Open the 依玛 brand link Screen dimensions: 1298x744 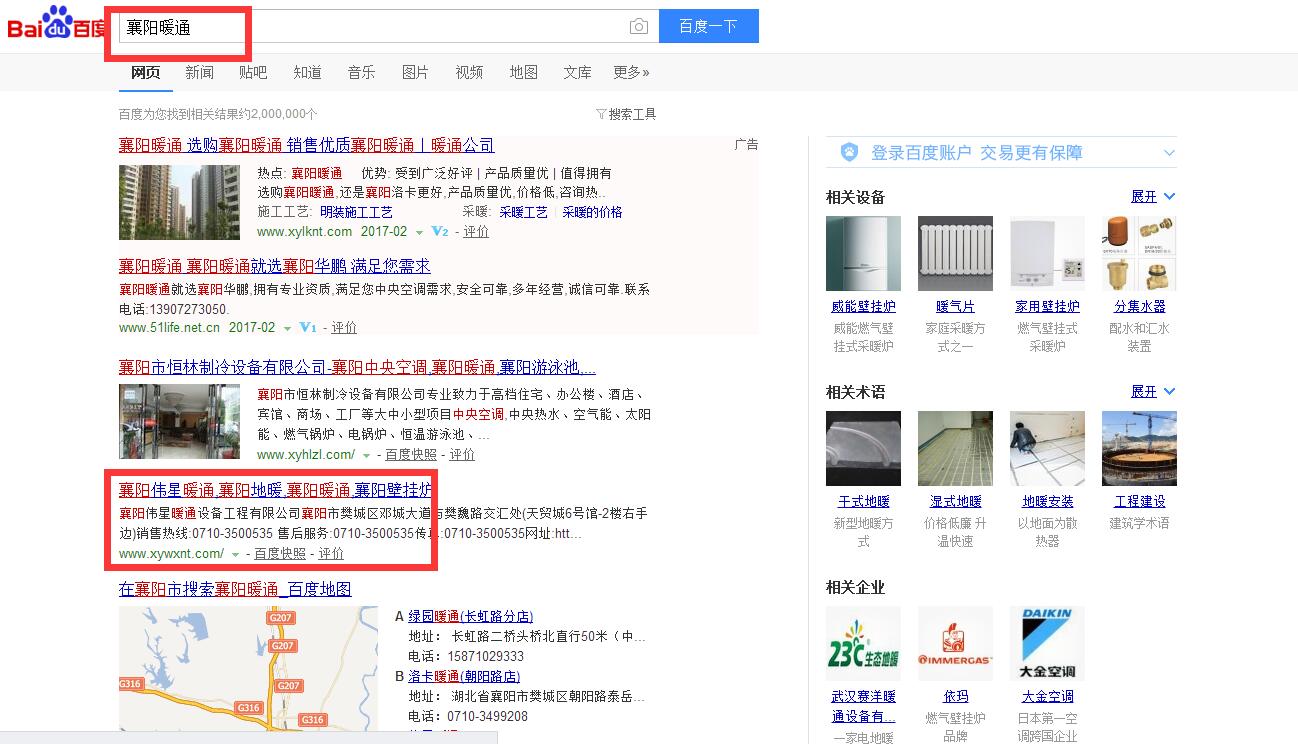955,697
